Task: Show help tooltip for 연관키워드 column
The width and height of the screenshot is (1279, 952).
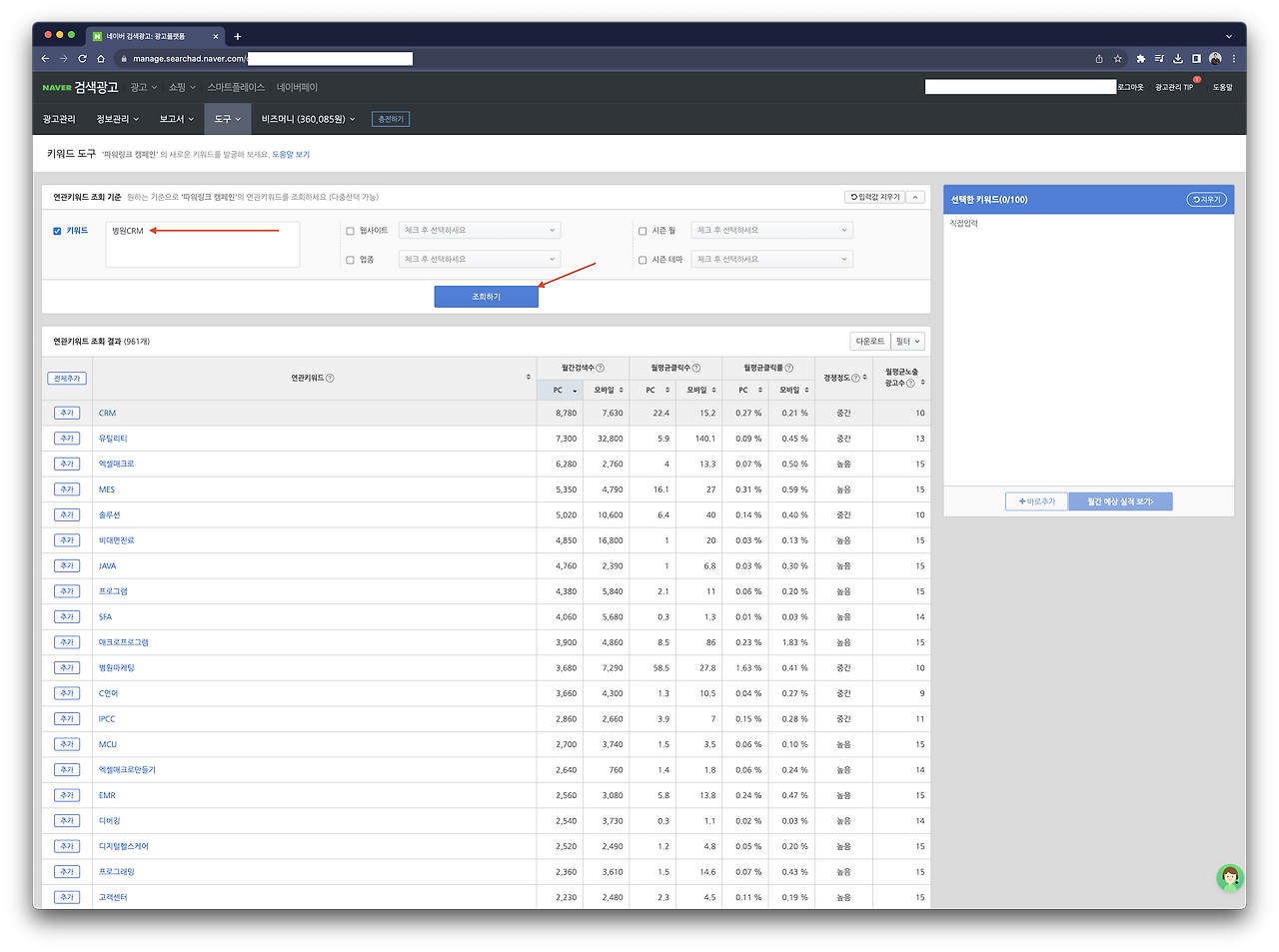Action: tap(330, 378)
